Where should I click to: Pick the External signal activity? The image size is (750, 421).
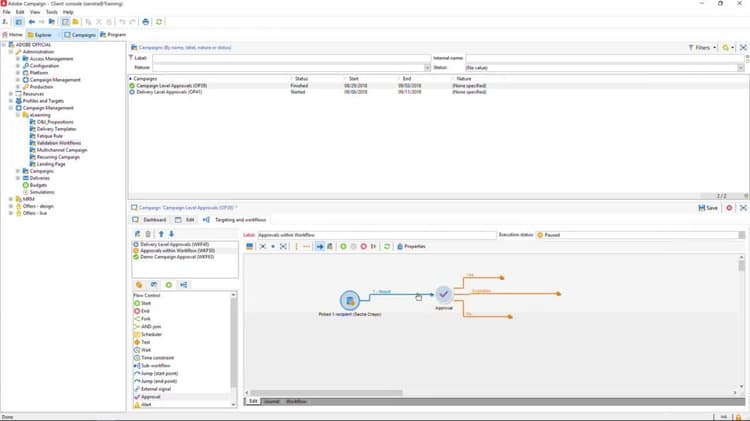153,389
